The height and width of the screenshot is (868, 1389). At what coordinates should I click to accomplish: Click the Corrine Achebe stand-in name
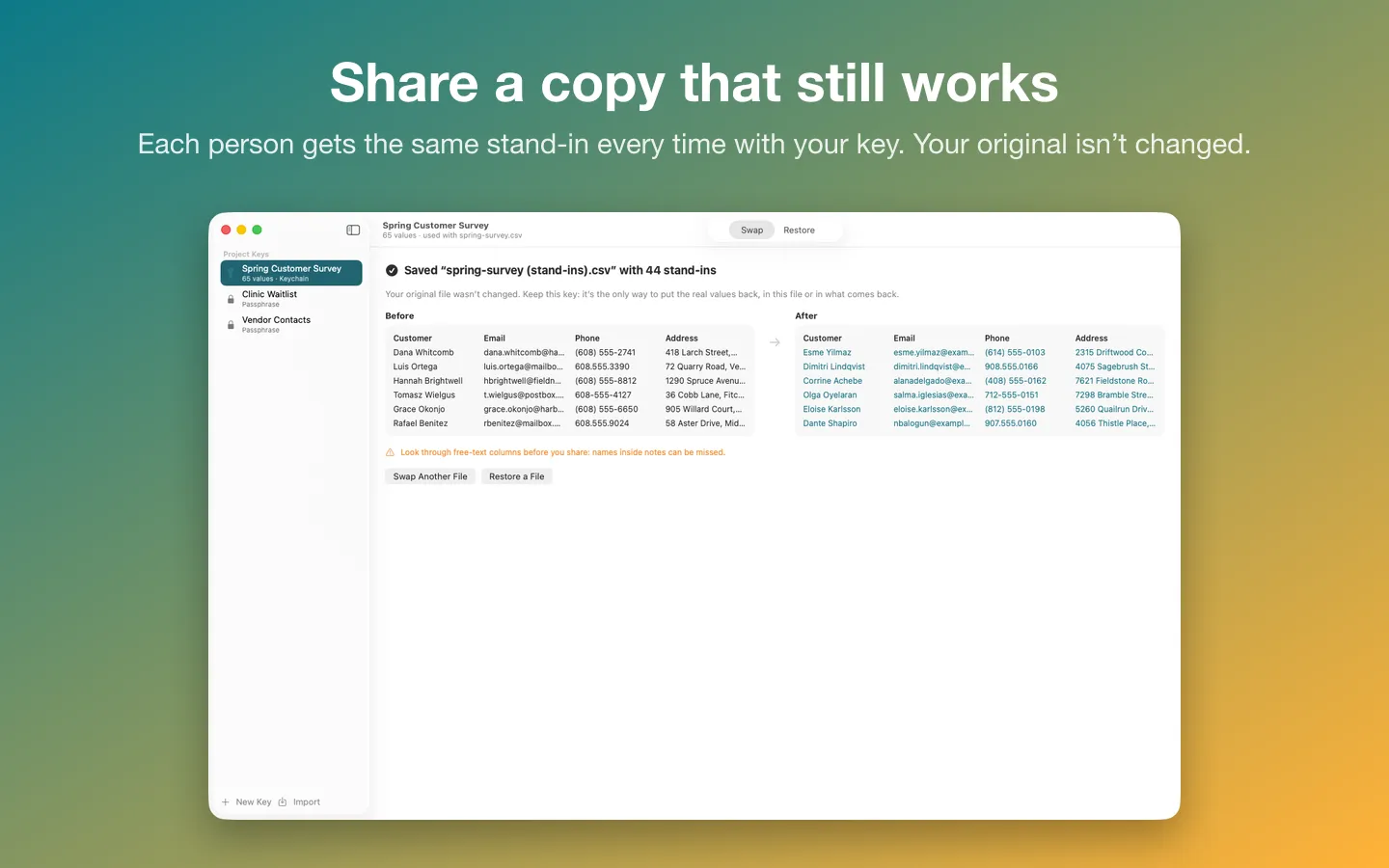click(x=832, y=381)
